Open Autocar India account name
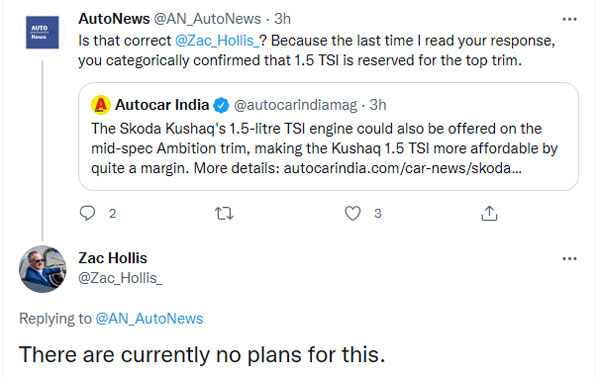The height and width of the screenshot is (378, 600). pos(162,105)
